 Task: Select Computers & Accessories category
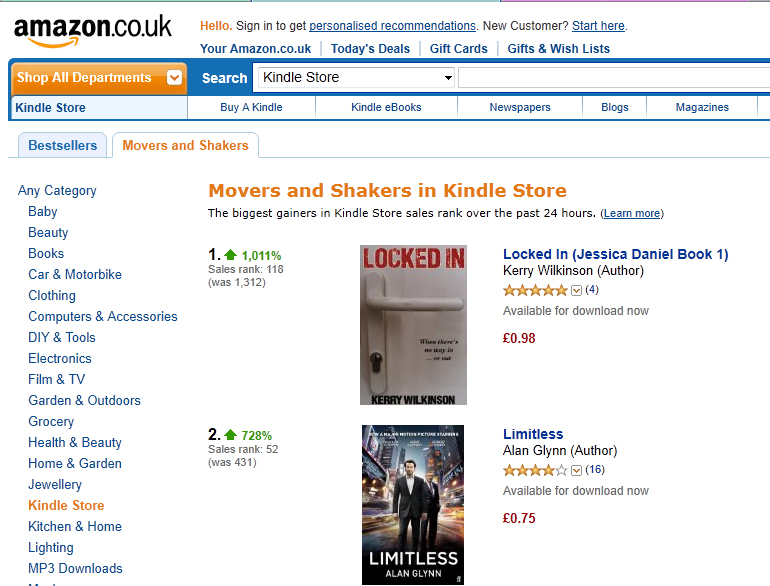point(103,316)
